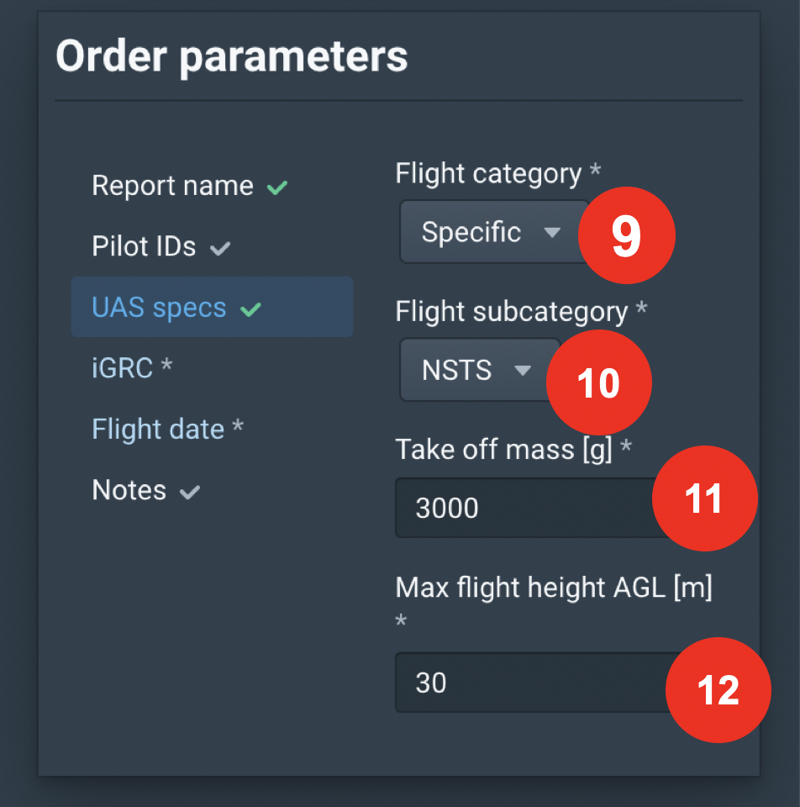
Task: Click the Order parameters heading
Action: (x=231, y=56)
